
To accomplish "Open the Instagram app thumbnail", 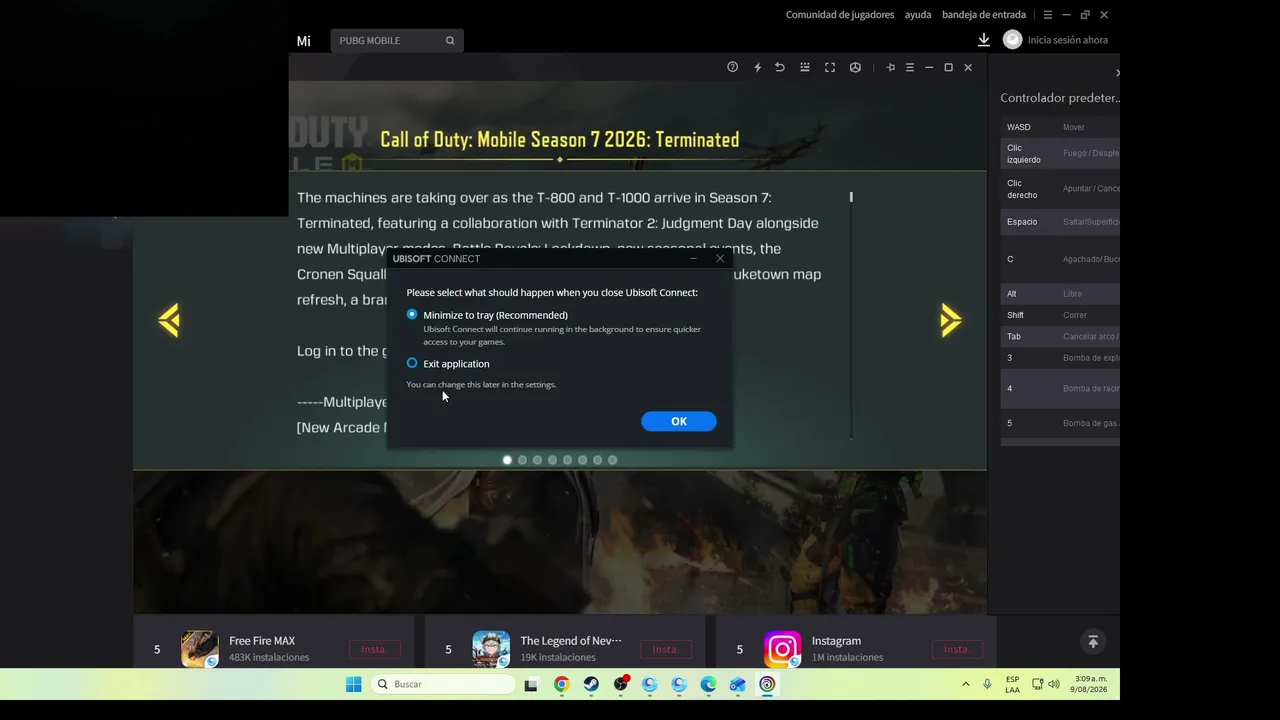I will tap(782, 649).
